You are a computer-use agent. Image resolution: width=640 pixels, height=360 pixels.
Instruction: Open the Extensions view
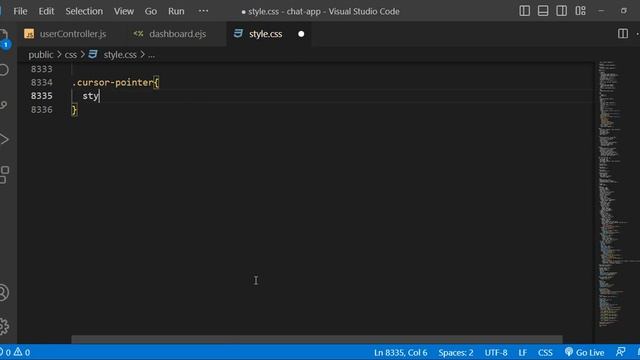click(4, 175)
